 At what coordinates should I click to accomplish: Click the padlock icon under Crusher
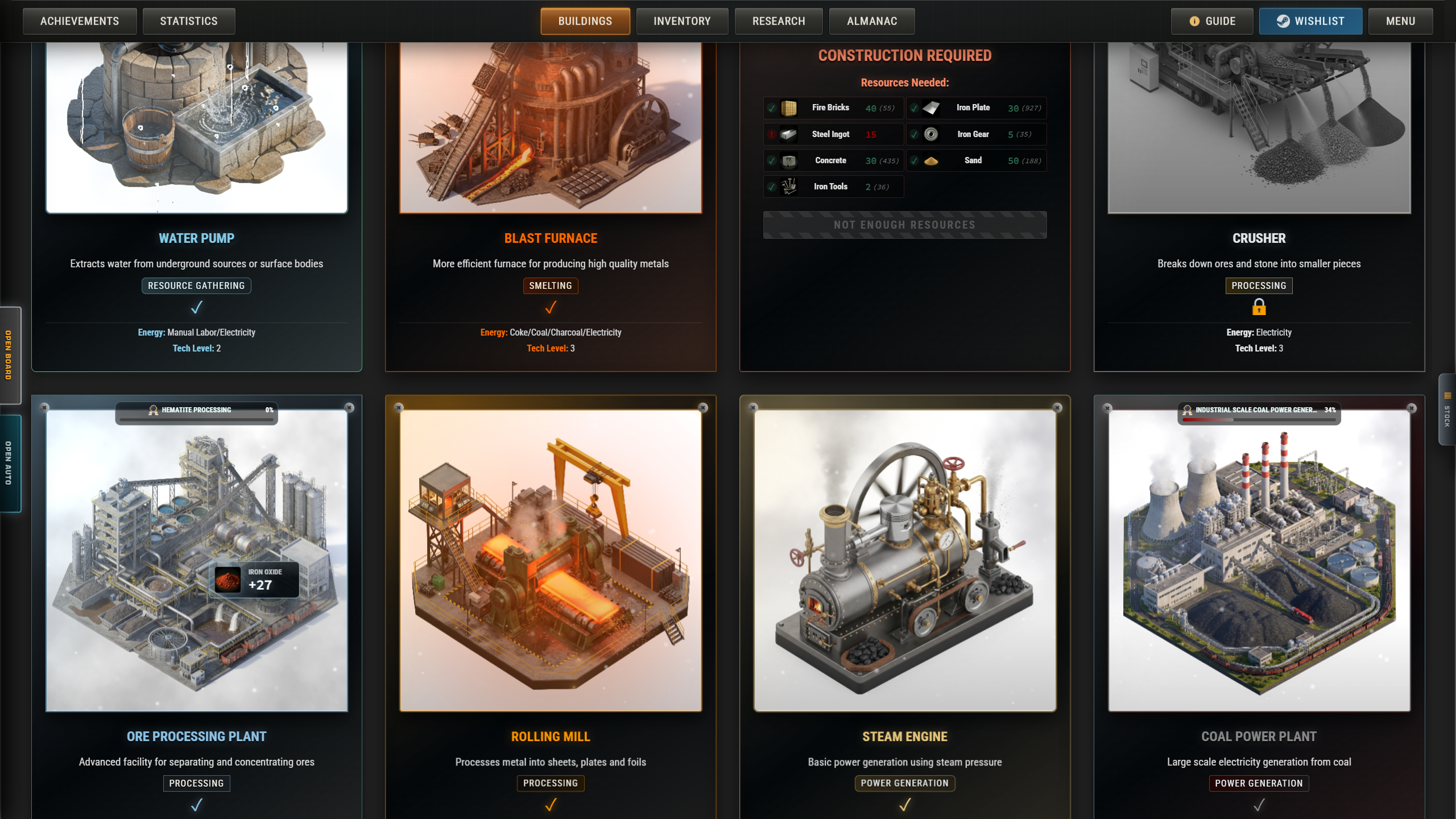pos(1259,307)
